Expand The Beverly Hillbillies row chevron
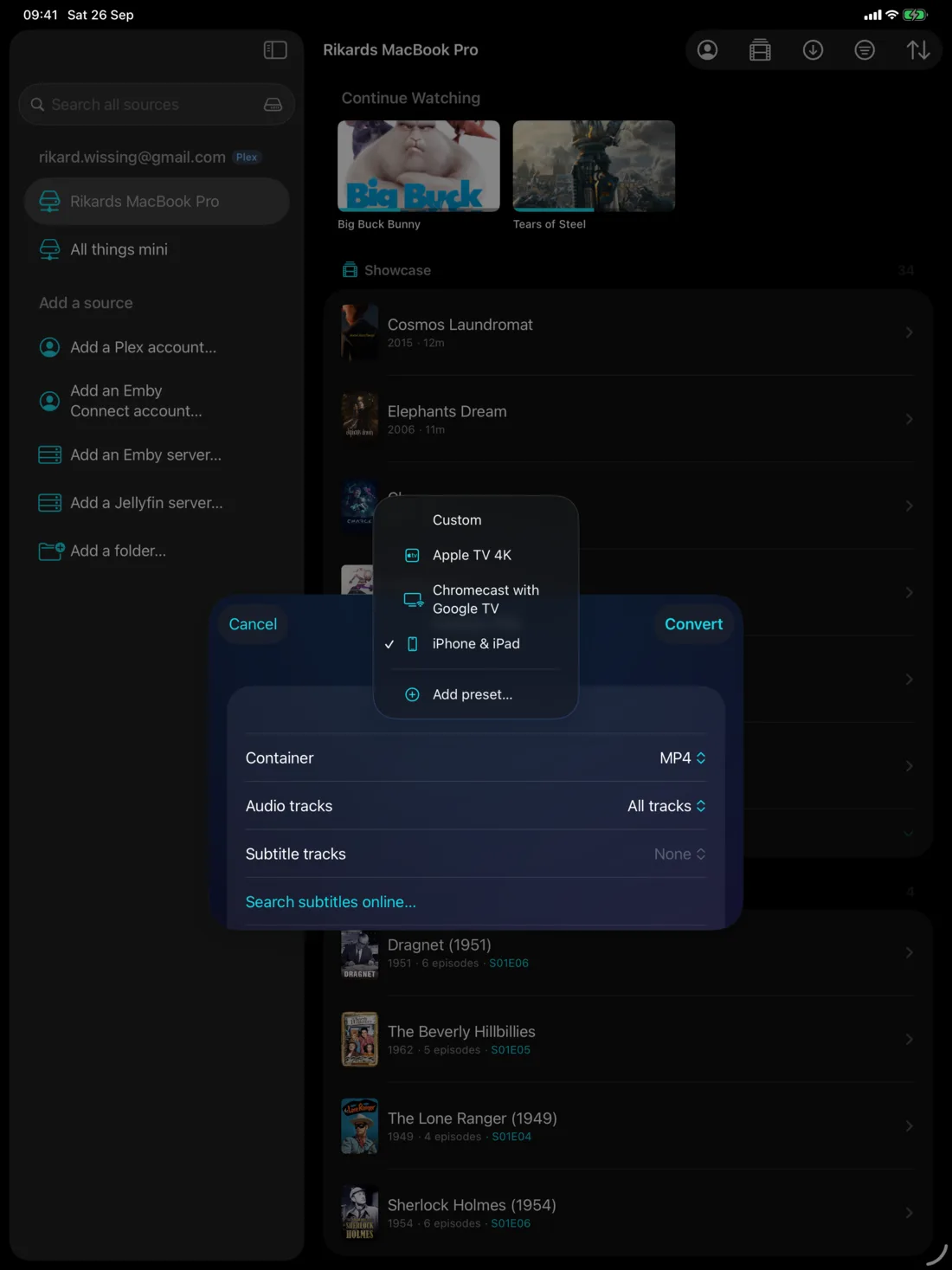The width and height of the screenshot is (952, 1270). tap(909, 1039)
